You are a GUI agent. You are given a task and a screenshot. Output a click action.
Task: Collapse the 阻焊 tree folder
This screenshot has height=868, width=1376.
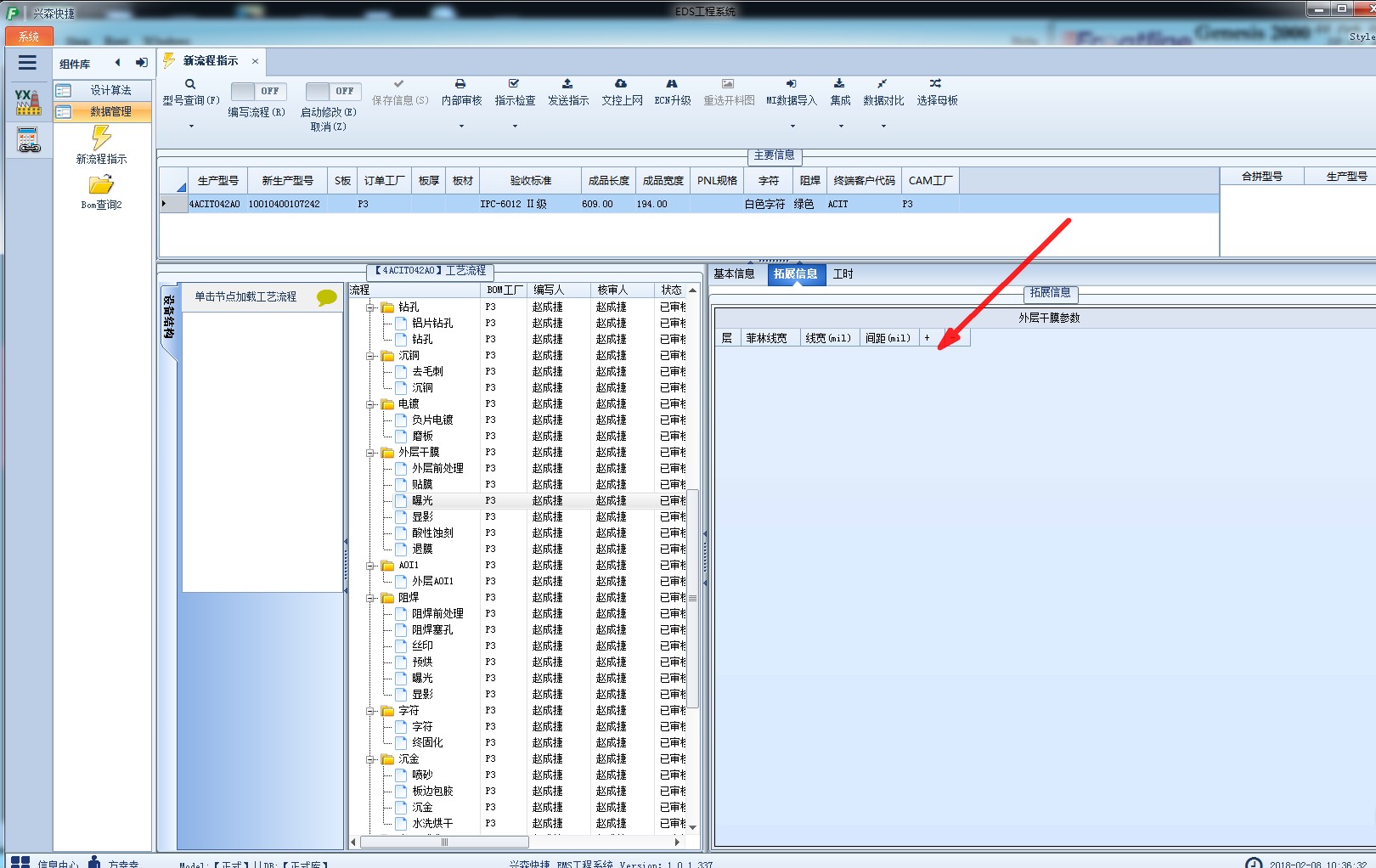pos(370,598)
